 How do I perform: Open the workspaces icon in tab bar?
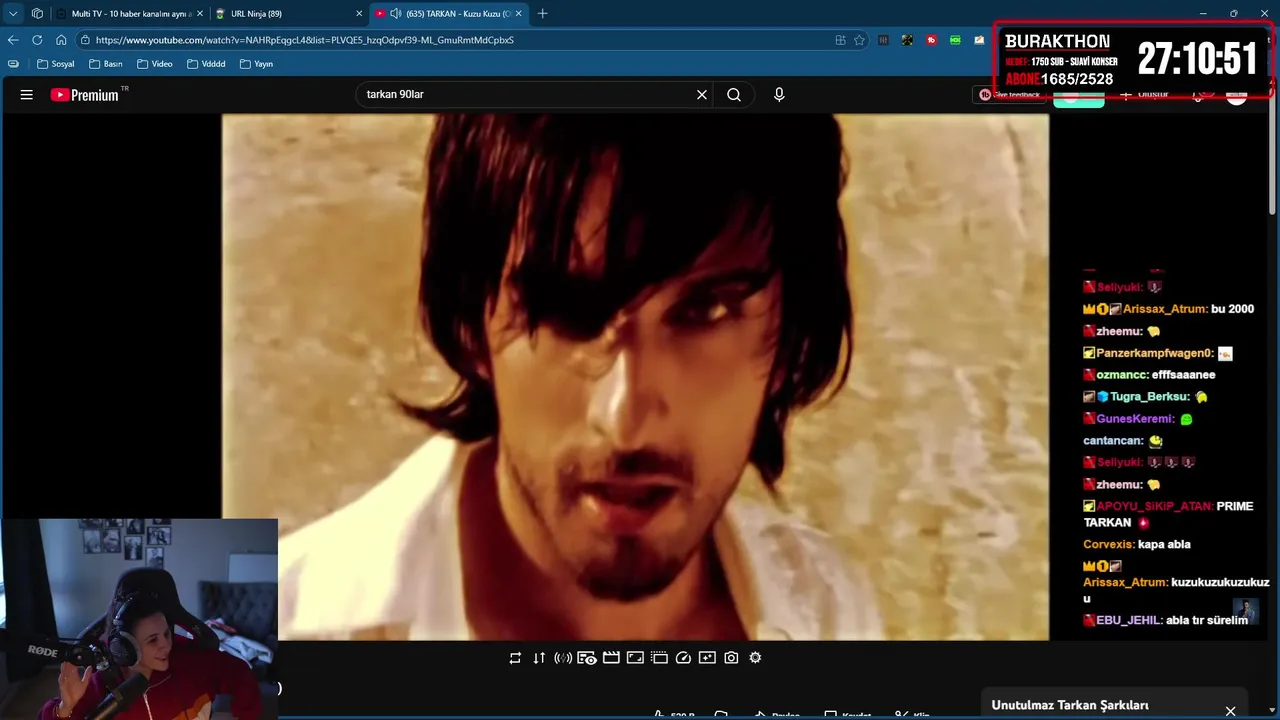[x=37, y=14]
